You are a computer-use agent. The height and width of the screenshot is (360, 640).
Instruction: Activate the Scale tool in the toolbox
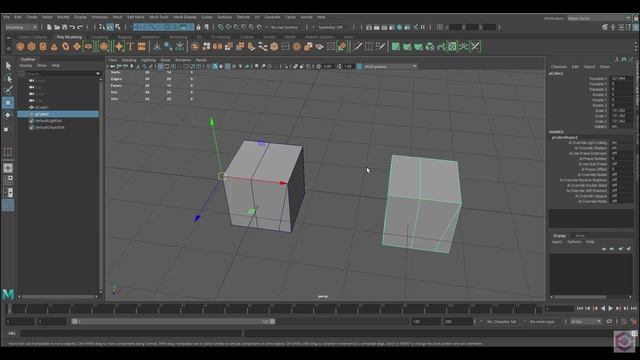click(8, 129)
